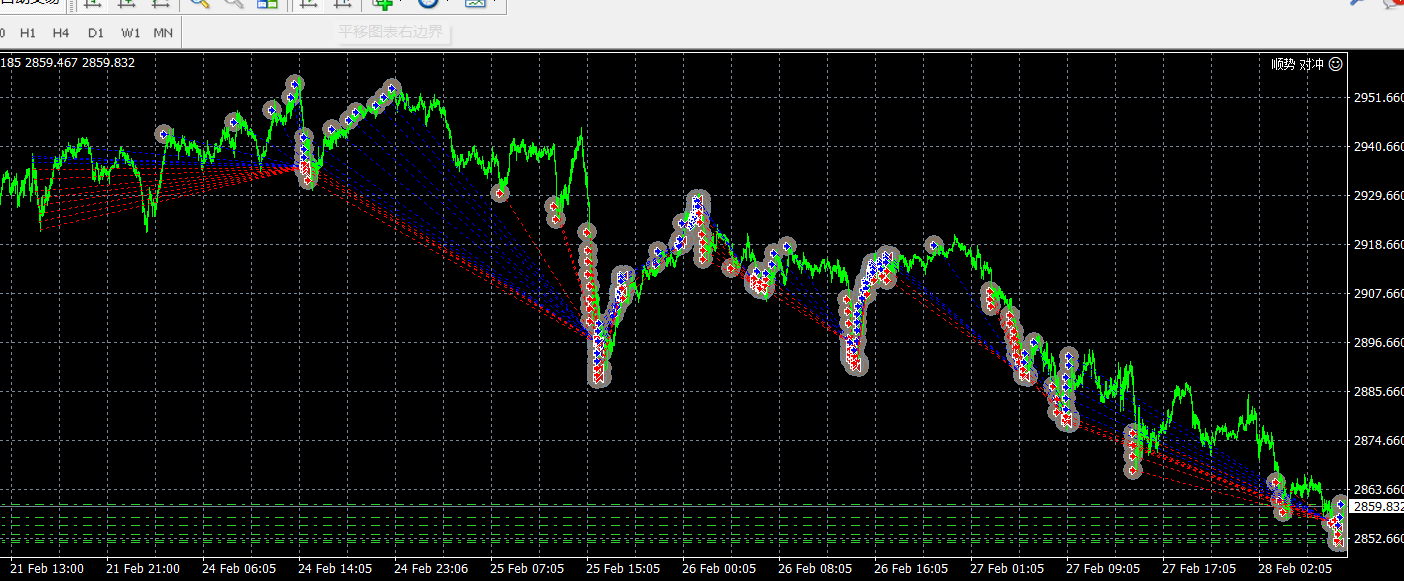
Task: Select the W1 weekly timeframe
Action: click(x=131, y=33)
